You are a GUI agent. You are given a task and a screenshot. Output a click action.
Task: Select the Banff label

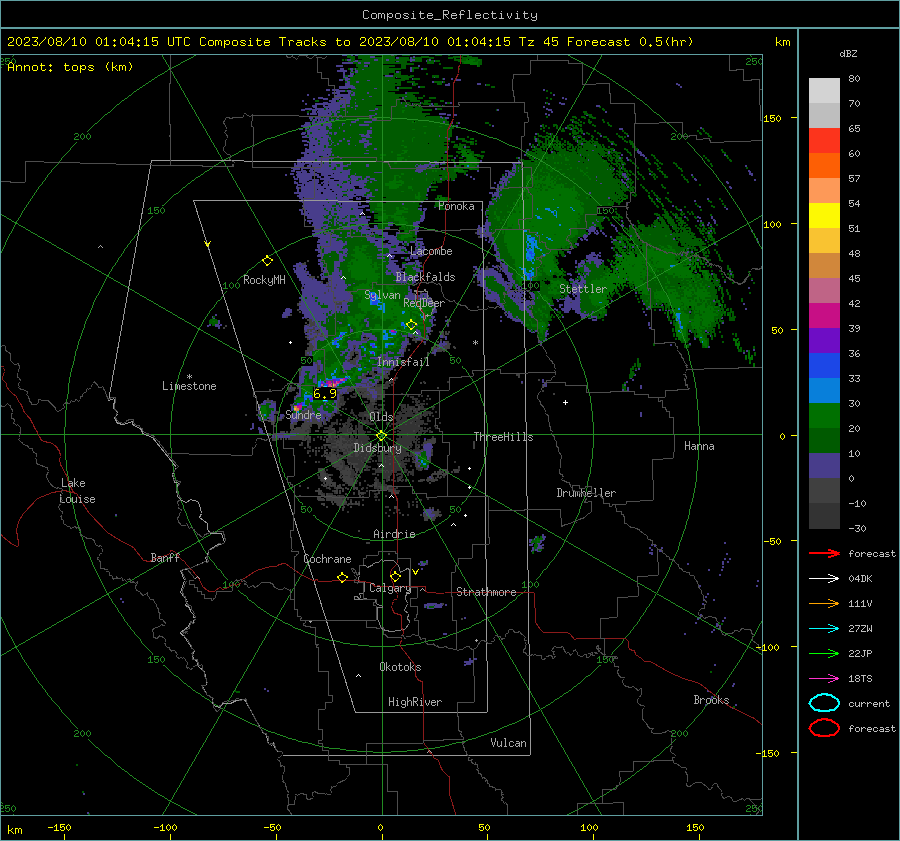click(x=165, y=558)
